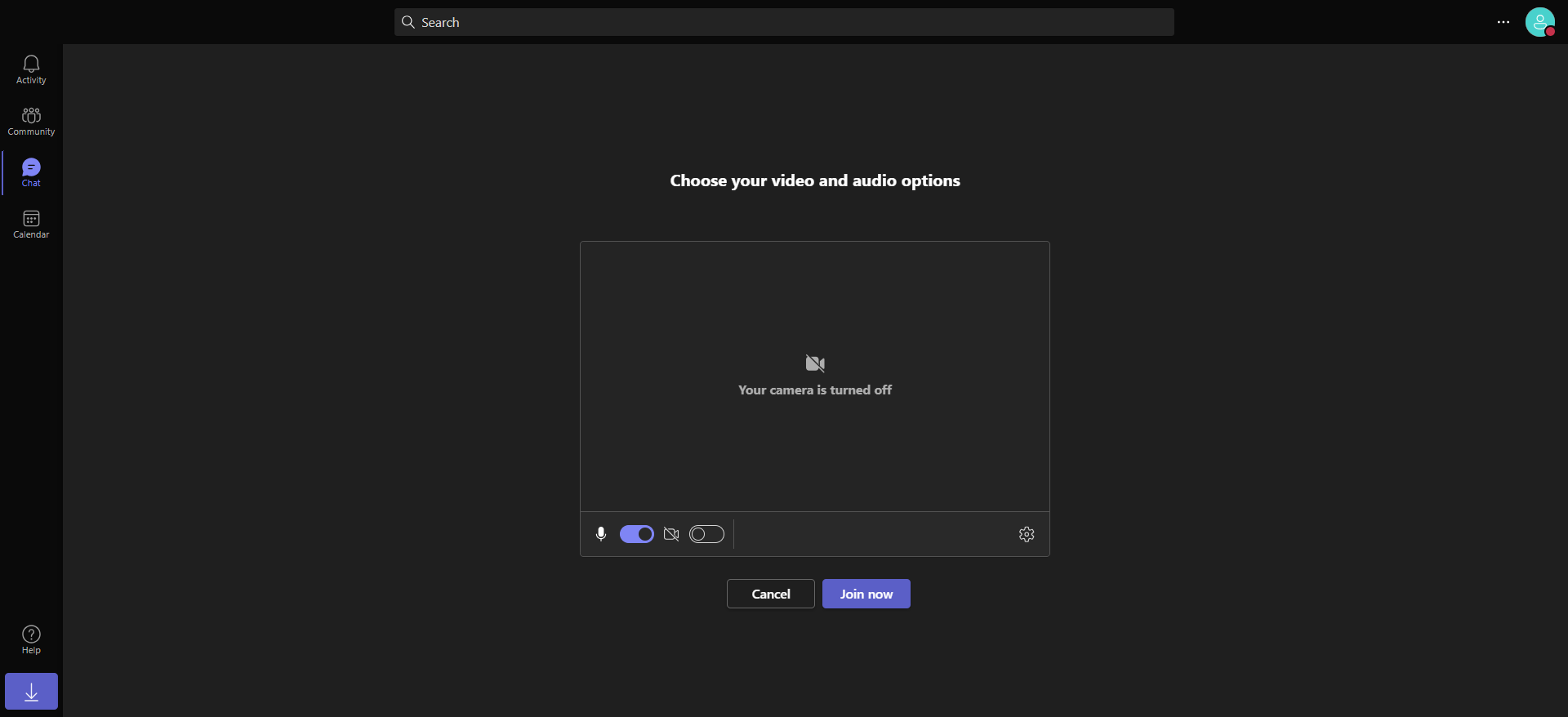Turn off the microphone toggle
Screen dimensions: 1568x717
click(637, 534)
